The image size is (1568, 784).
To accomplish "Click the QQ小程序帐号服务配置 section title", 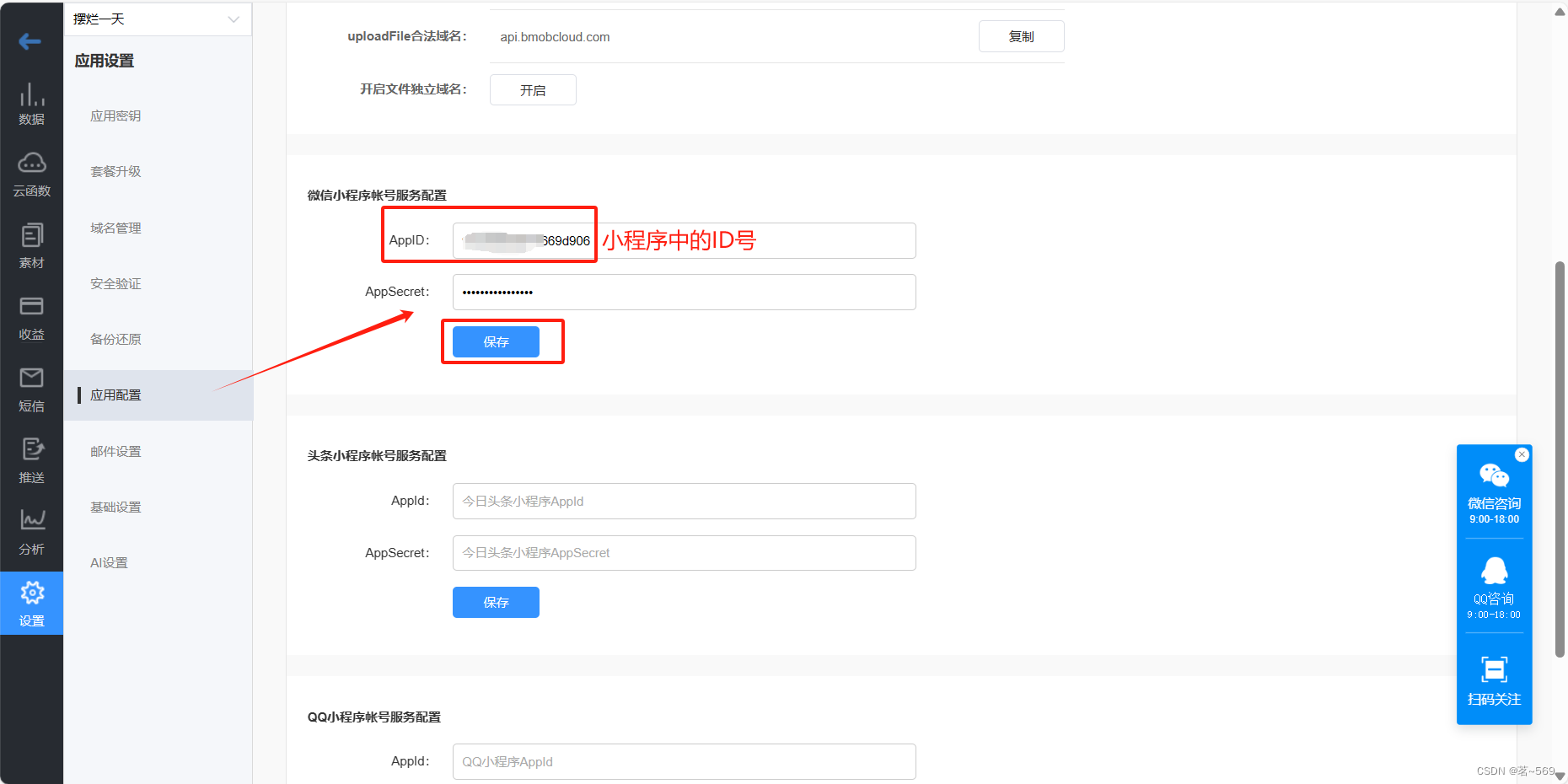I will pos(374,717).
